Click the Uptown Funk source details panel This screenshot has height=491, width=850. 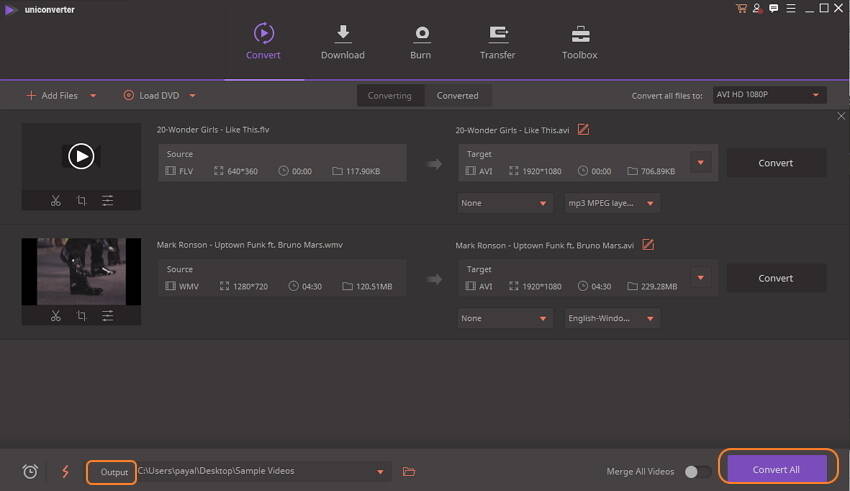(282, 278)
